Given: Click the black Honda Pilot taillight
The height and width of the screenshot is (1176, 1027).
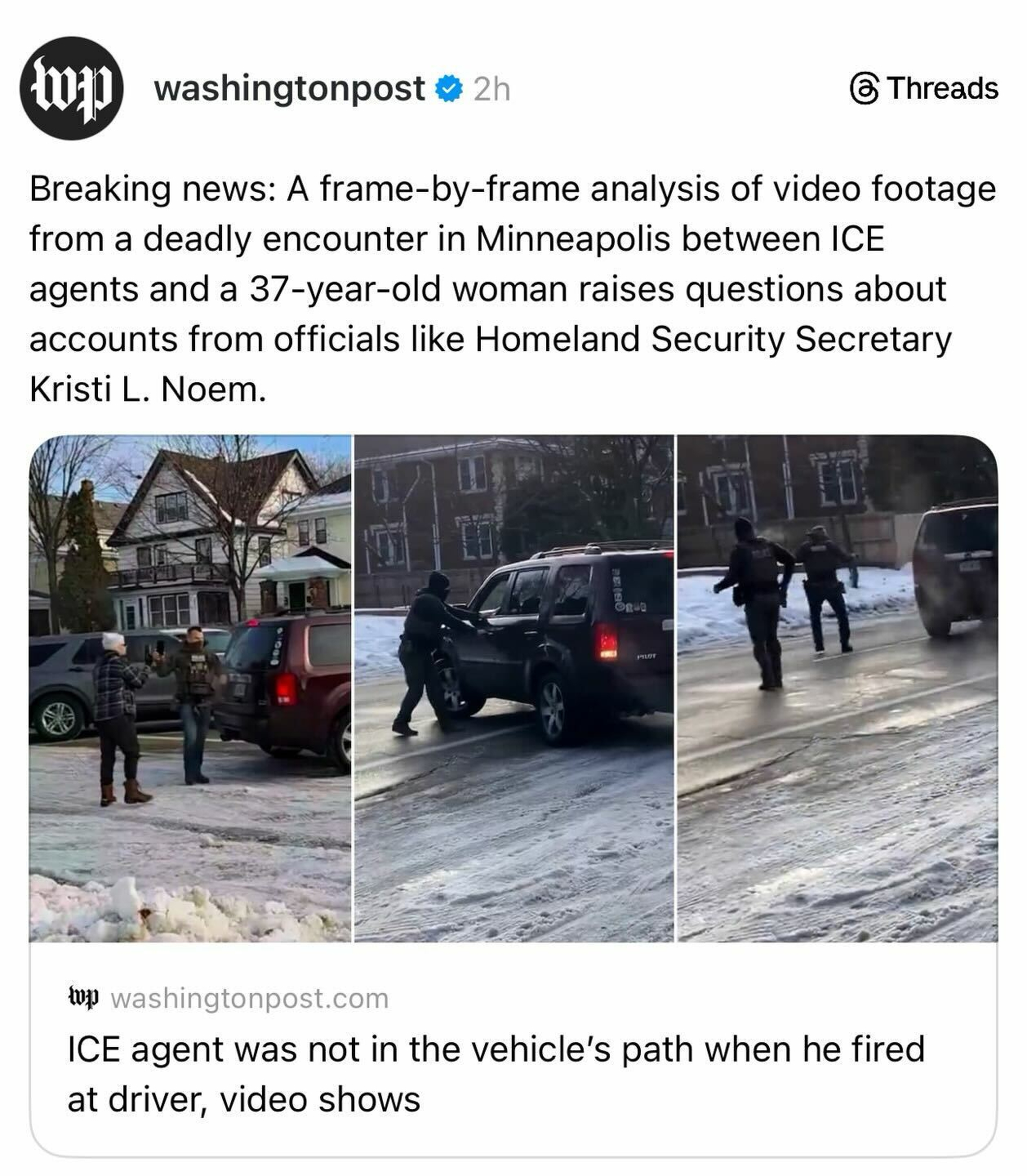Looking at the screenshot, I should 607,641.
